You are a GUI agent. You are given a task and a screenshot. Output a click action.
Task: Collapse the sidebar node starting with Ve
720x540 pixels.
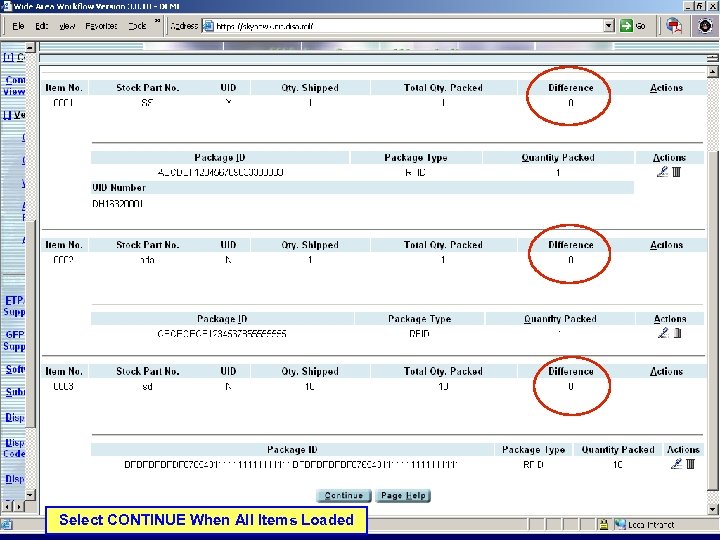7,115
